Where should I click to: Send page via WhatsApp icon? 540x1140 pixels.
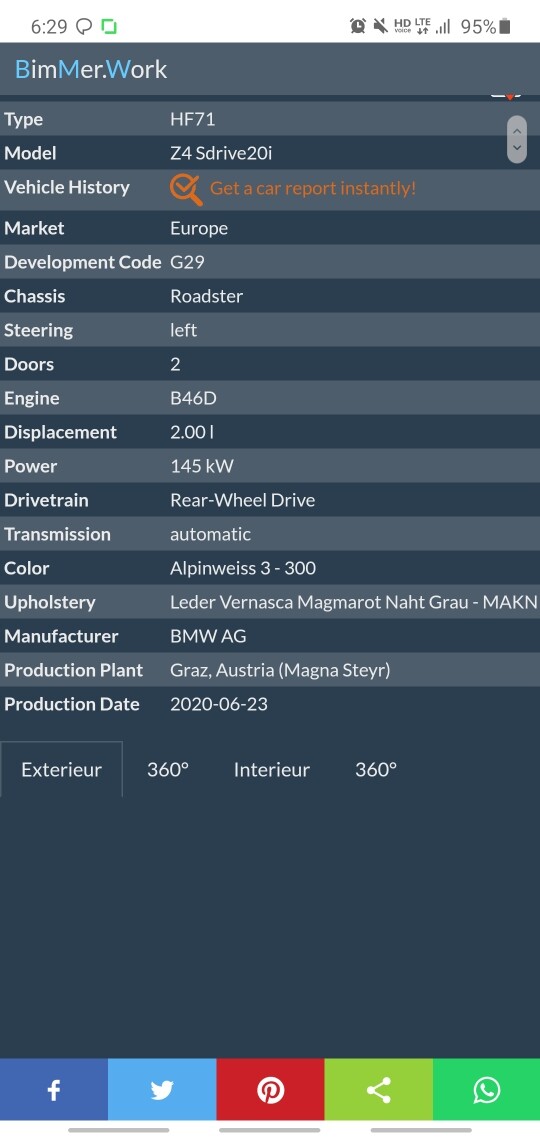[x=486, y=1089]
